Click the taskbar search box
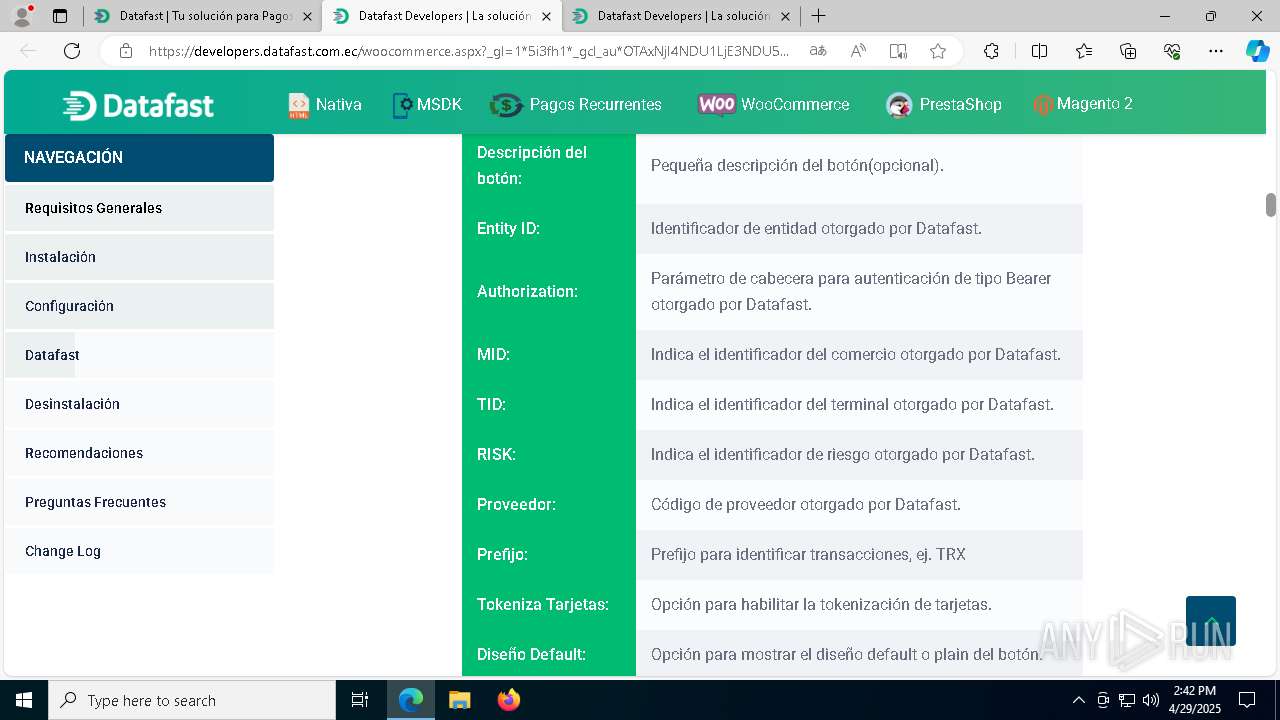1280x720 pixels. [x=192, y=700]
